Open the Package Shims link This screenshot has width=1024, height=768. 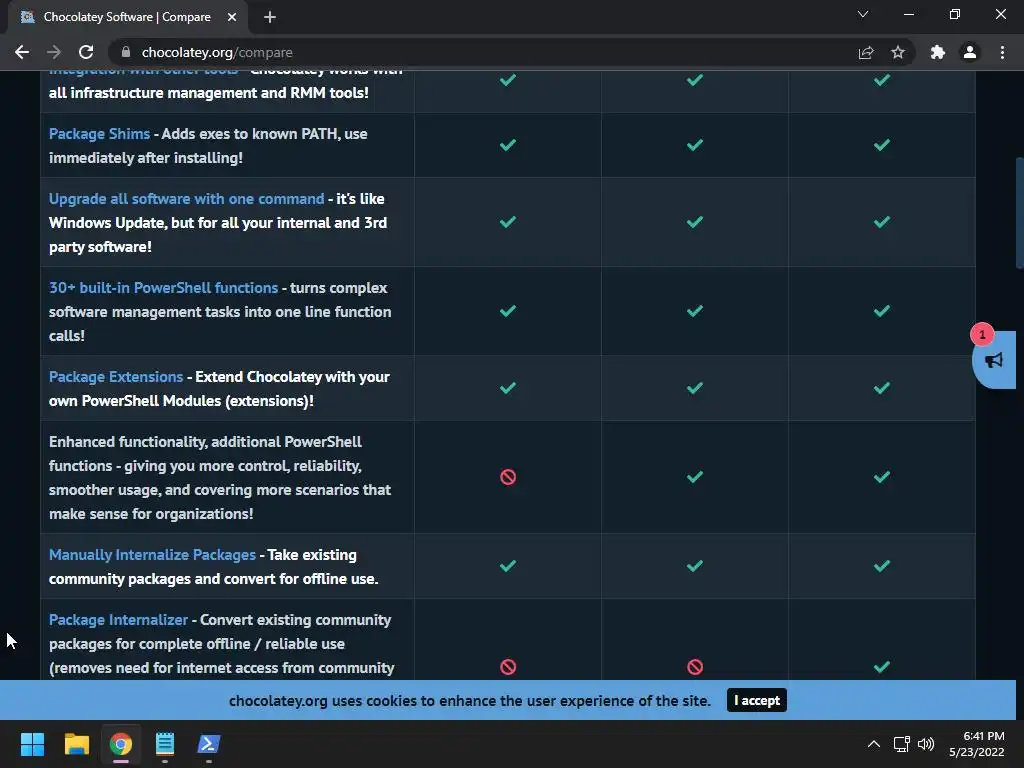point(99,134)
